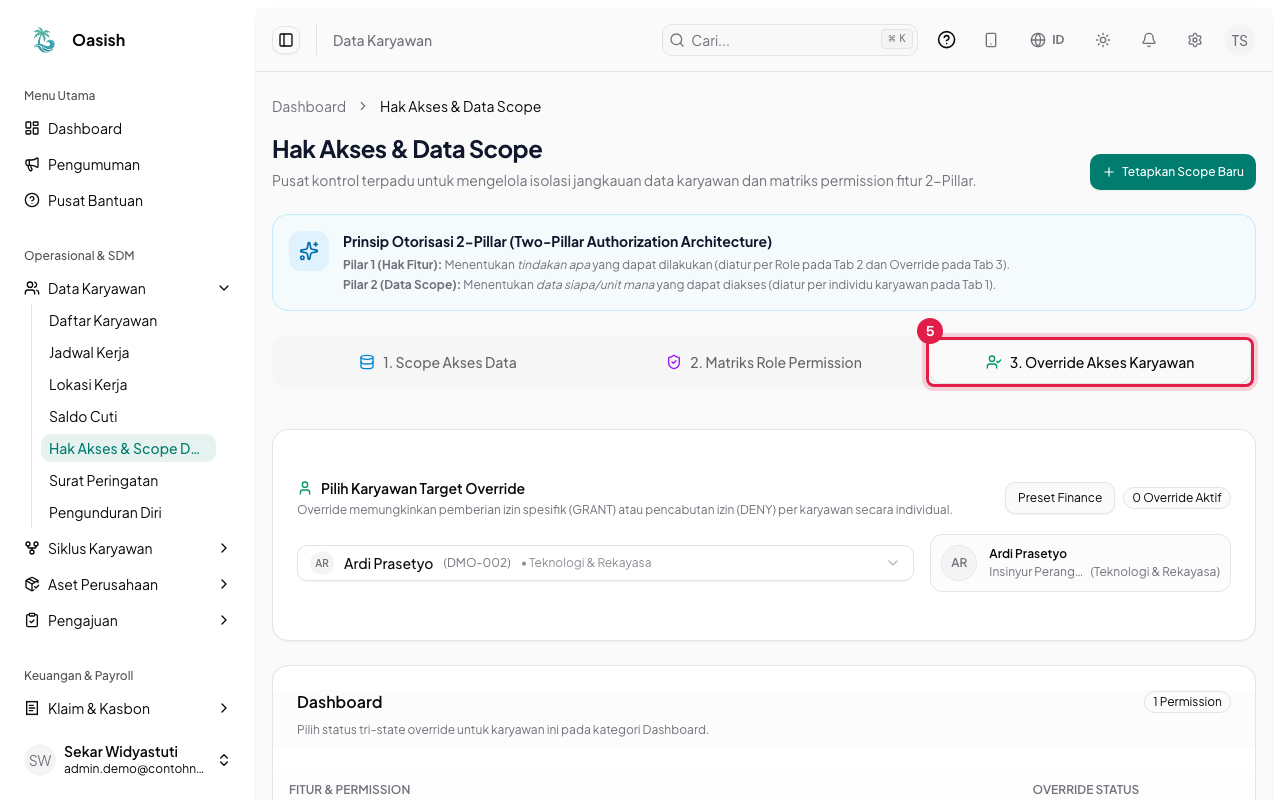Switch language via the ID globe icon
Screen dimensions: 1280x800
[1047, 40]
